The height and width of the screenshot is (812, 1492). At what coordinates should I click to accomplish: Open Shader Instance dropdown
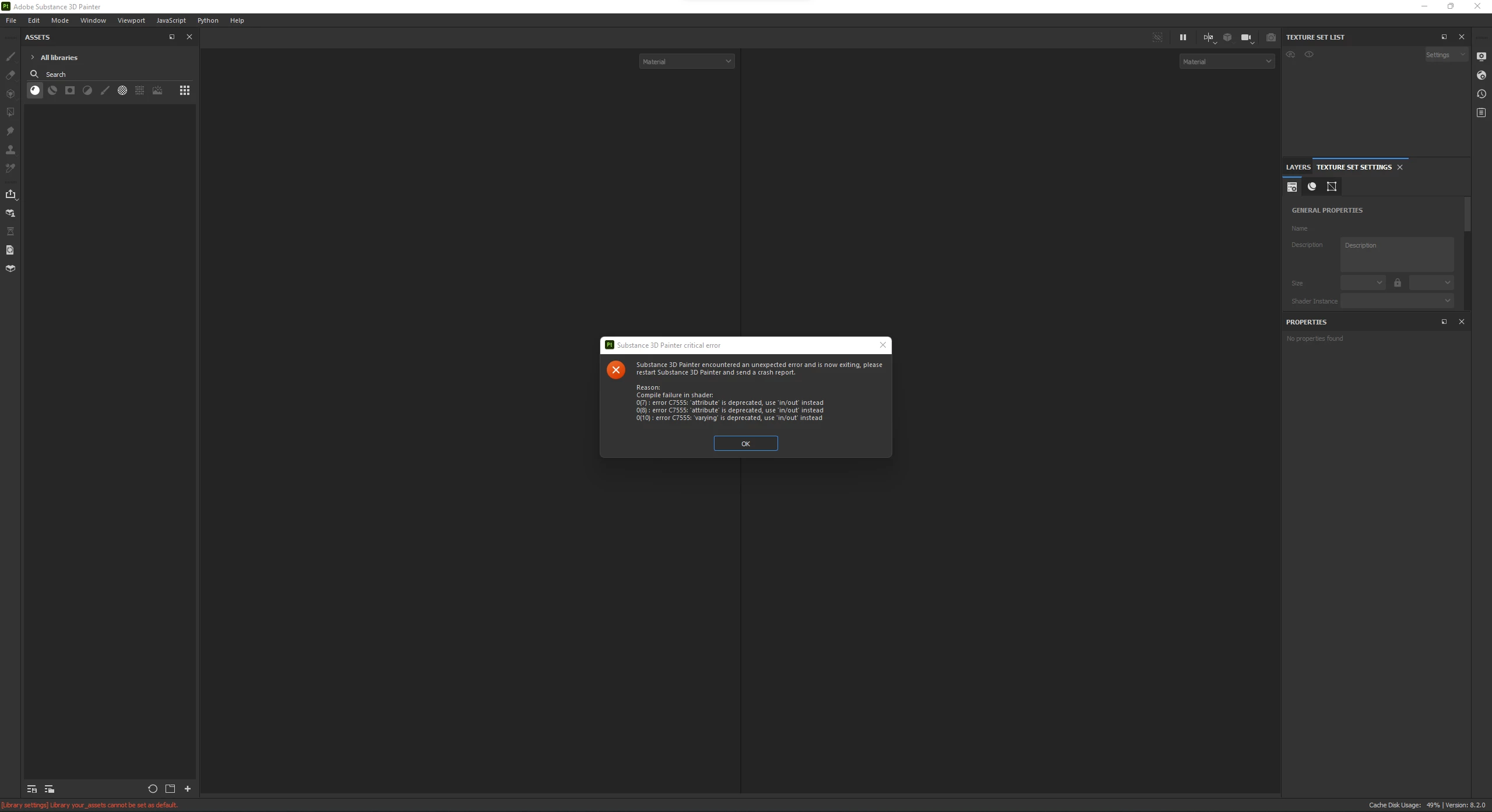pyautogui.click(x=1396, y=301)
